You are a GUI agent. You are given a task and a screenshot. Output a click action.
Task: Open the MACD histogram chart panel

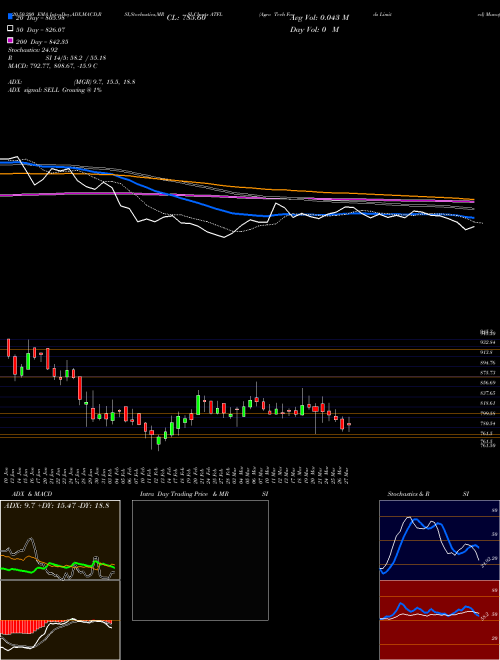[60, 620]
